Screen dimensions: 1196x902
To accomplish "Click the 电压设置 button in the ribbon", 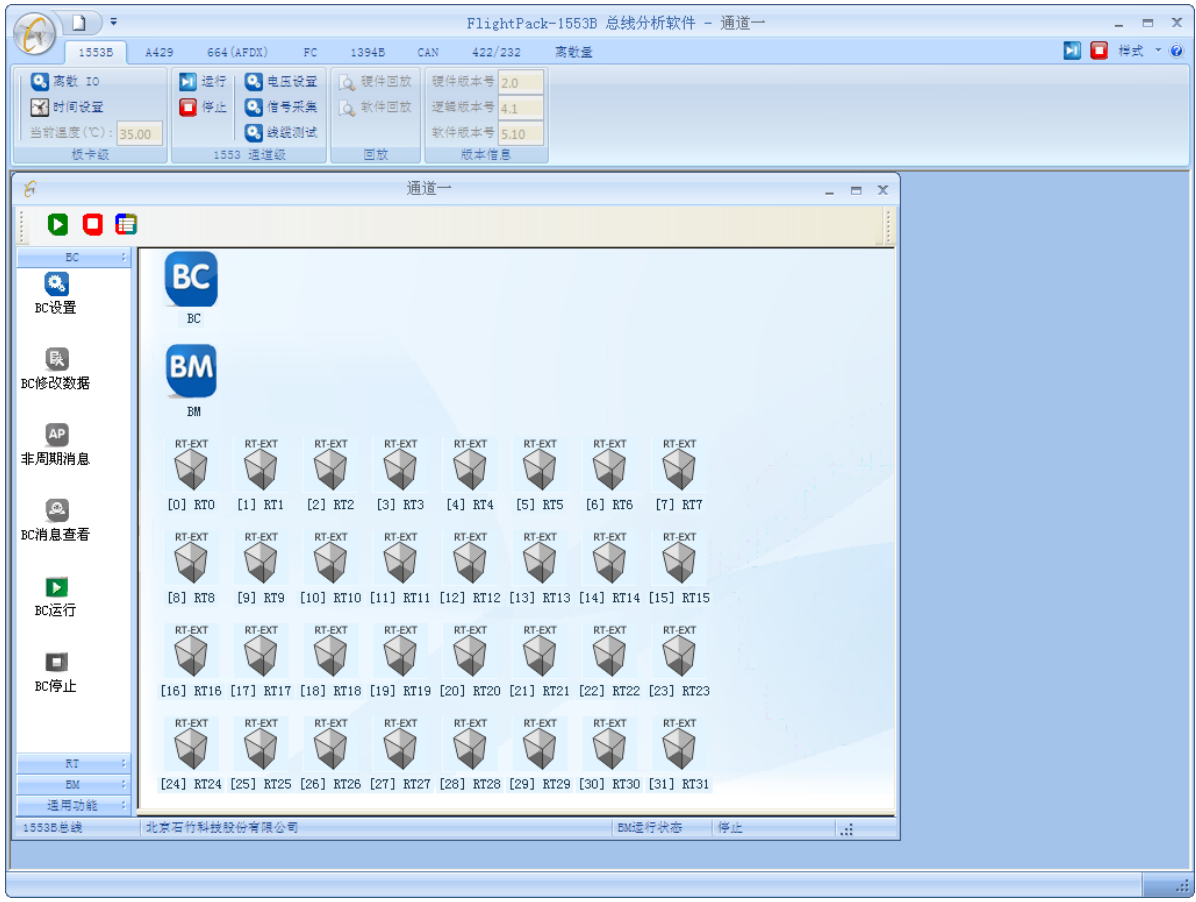I will pos(282,81).
